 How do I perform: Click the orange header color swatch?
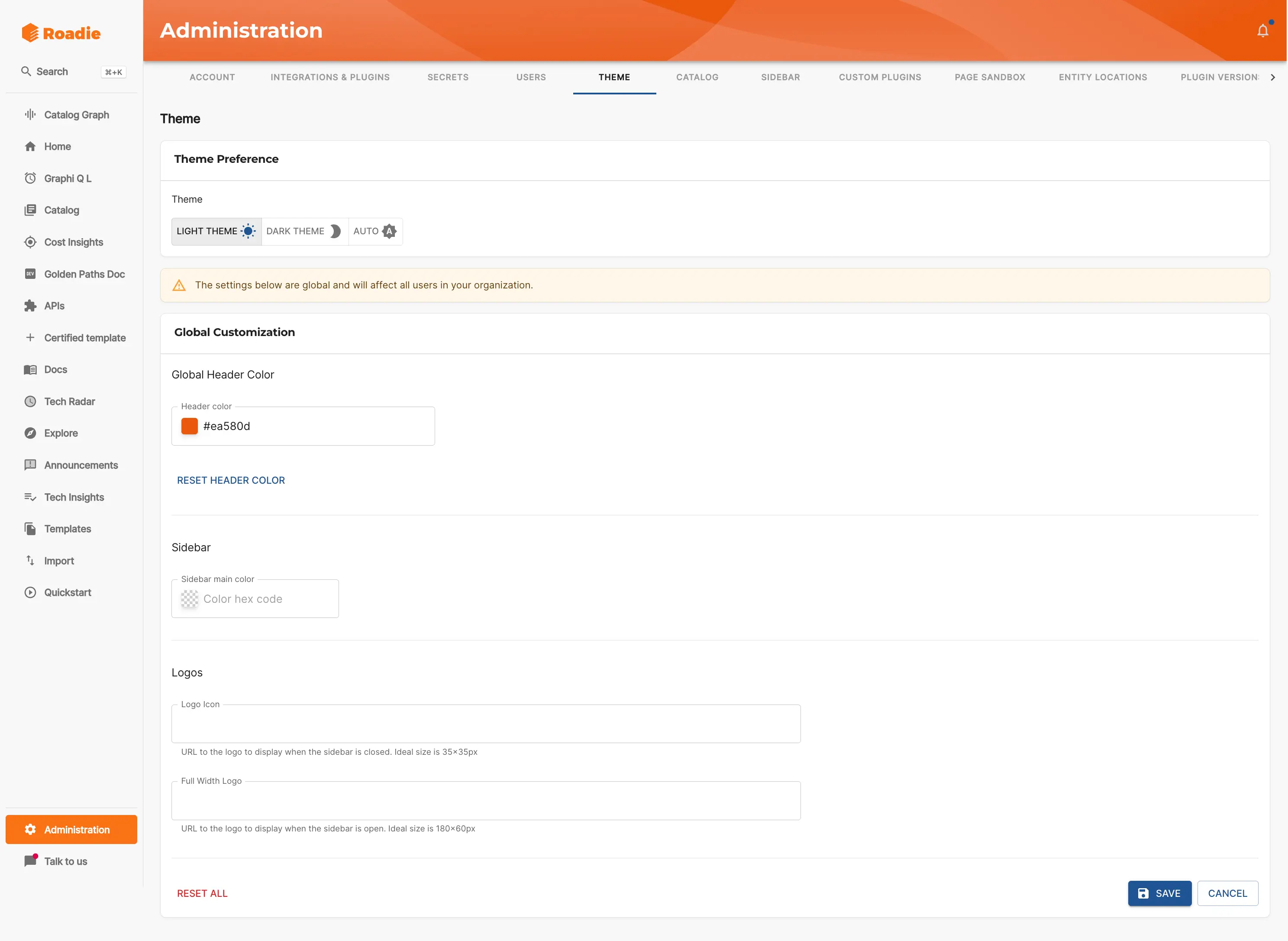(x=190, y=426)
